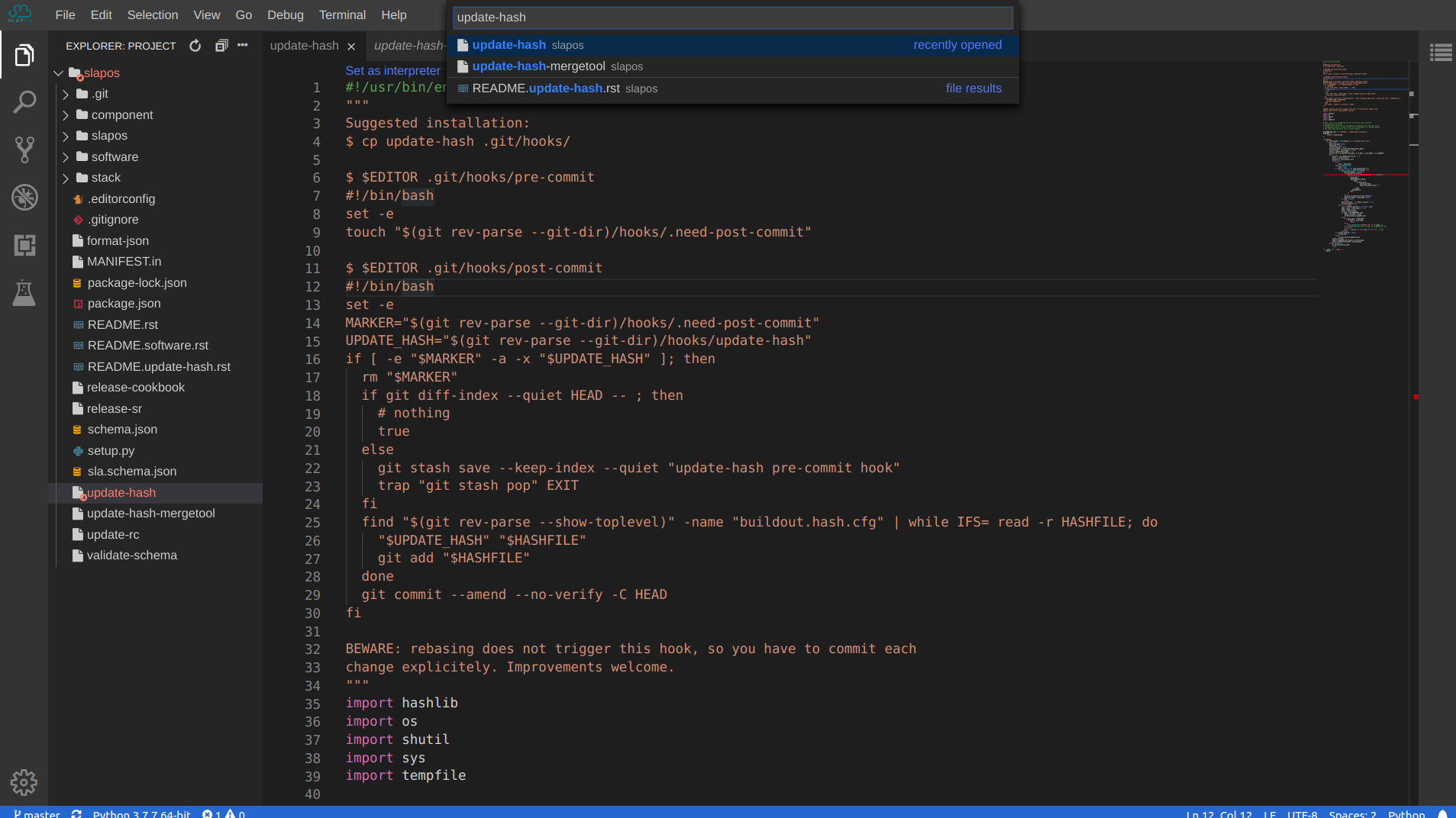Expand the software folder
The image size is (1456, 818).
tap(66, 157)
